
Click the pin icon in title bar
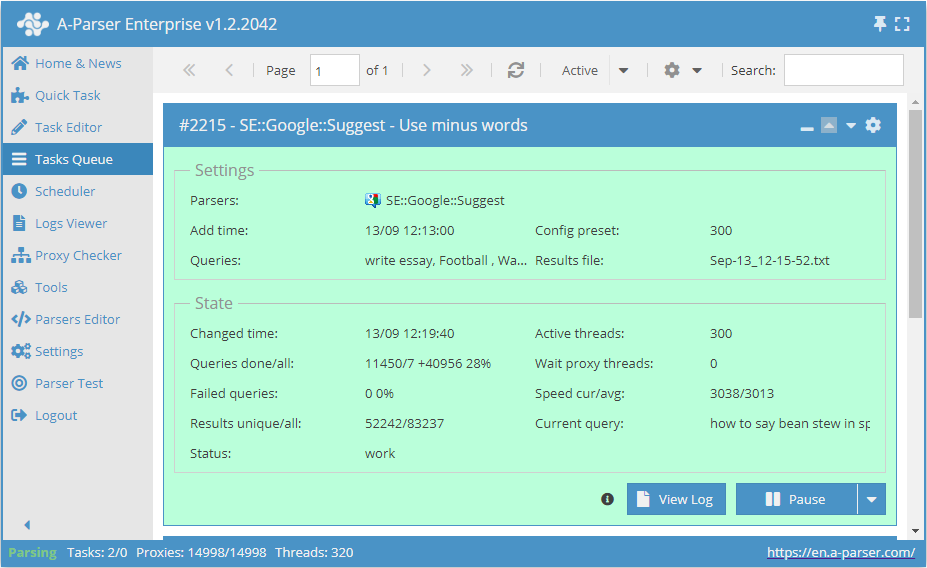pos(880,24)
